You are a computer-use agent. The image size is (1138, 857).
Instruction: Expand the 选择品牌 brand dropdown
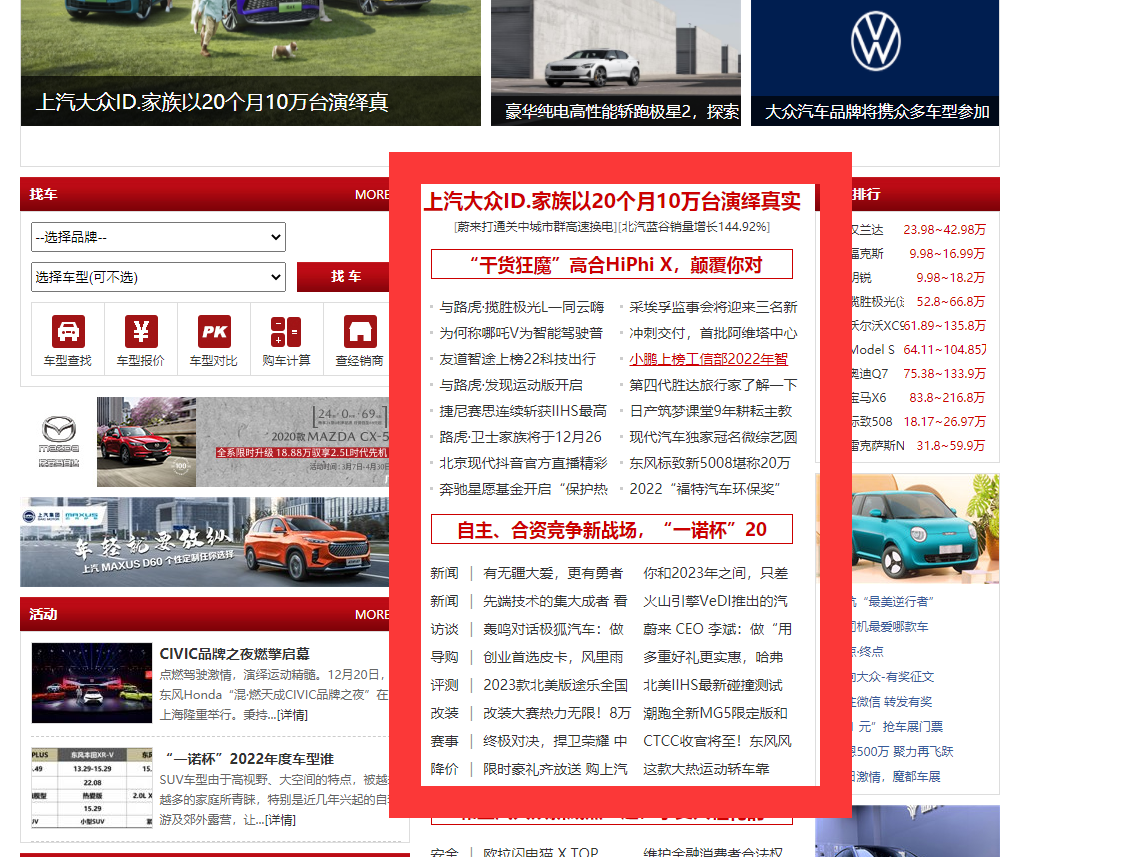[158, 237]
